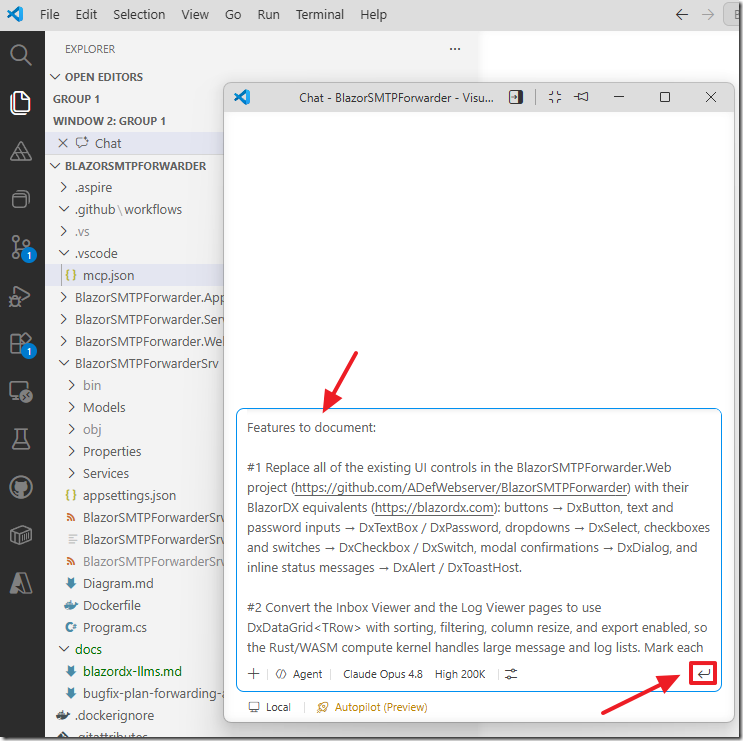Image resolution: width=743 pixels, height=741 pixels.
Task: Click the VS Code logo in main window
Action: click(15, 14)
